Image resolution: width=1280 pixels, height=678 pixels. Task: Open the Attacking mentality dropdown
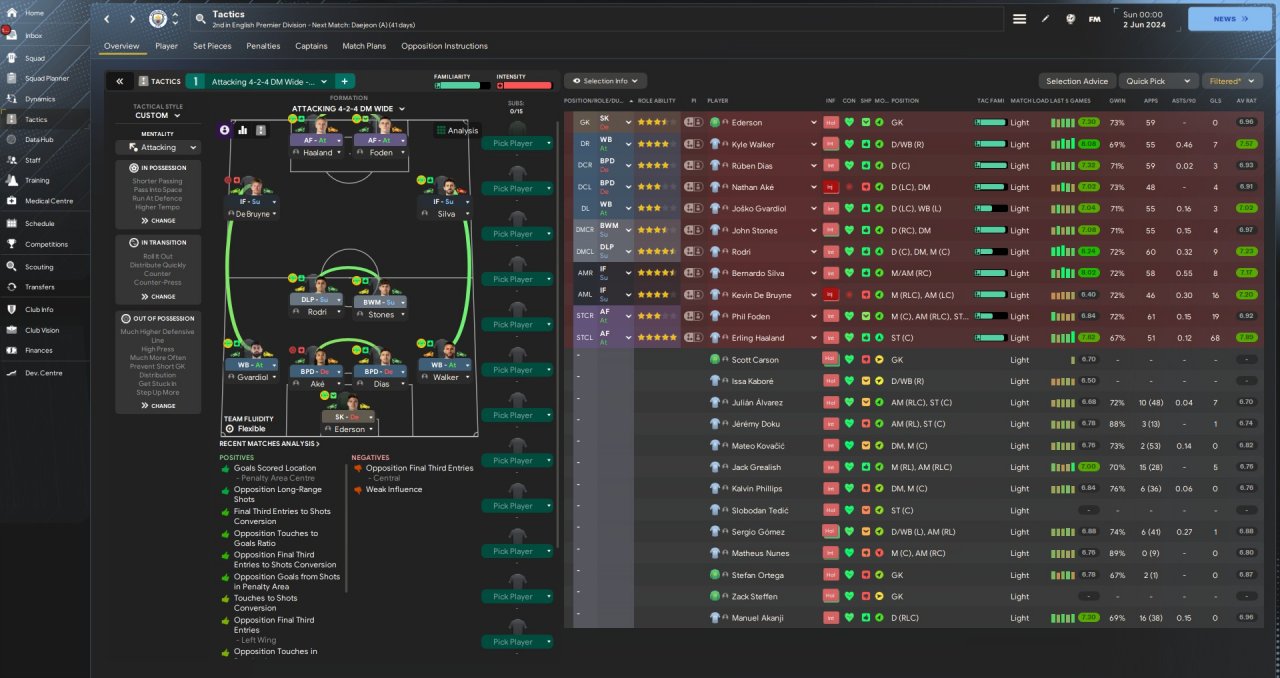click(158, 147)
